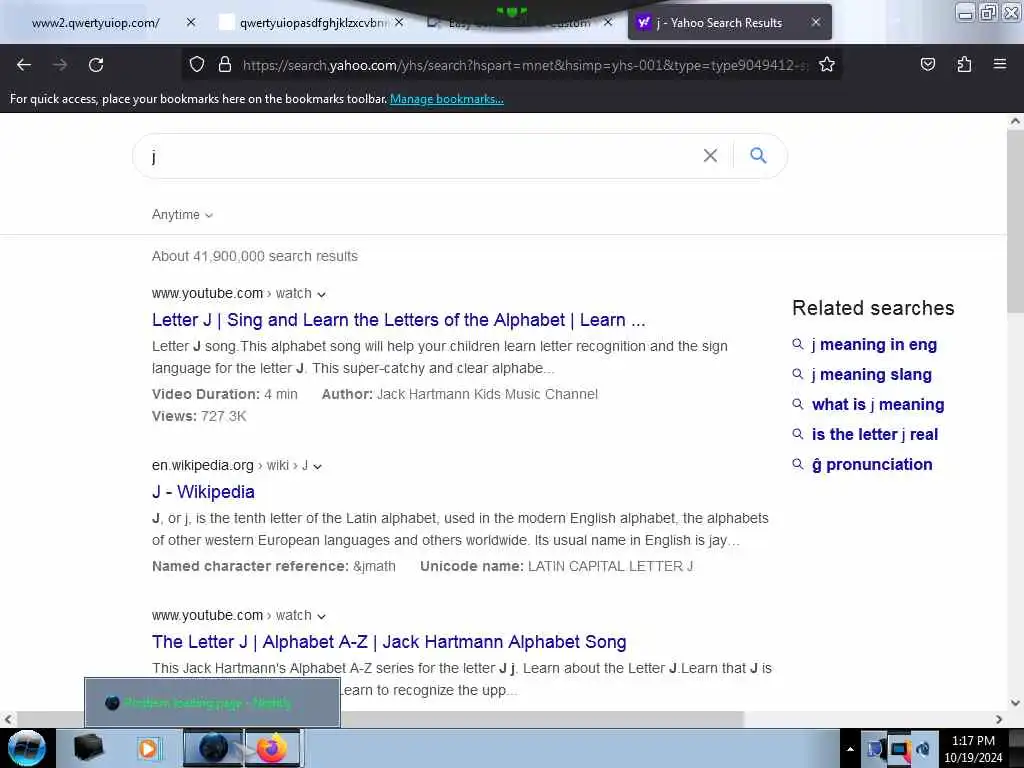Screen dimensions: 1024x768
Task: Expand the second youtube.com result options arrow
Action: (321, 616)
